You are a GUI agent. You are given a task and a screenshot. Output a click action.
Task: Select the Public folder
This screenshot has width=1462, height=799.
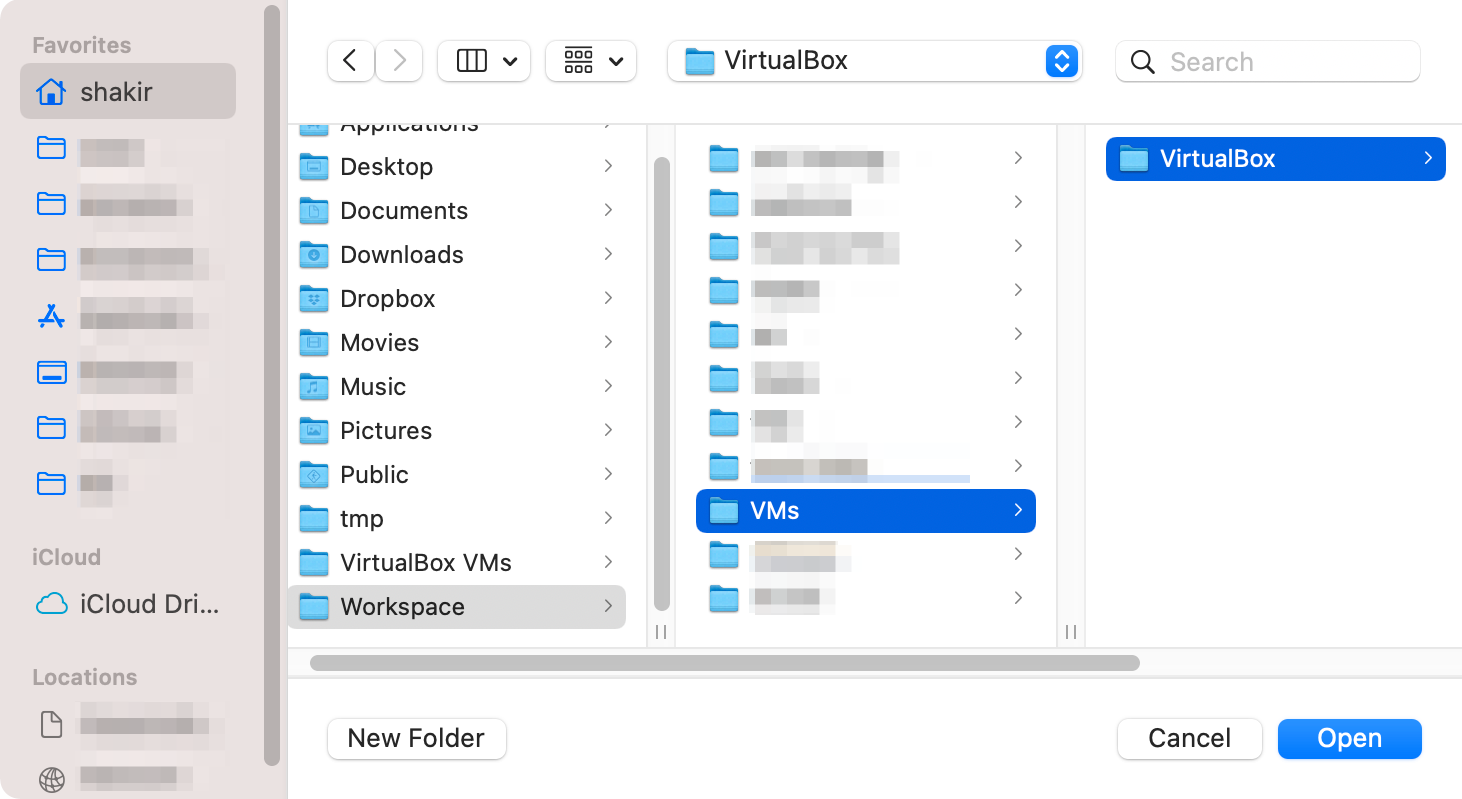457,475
